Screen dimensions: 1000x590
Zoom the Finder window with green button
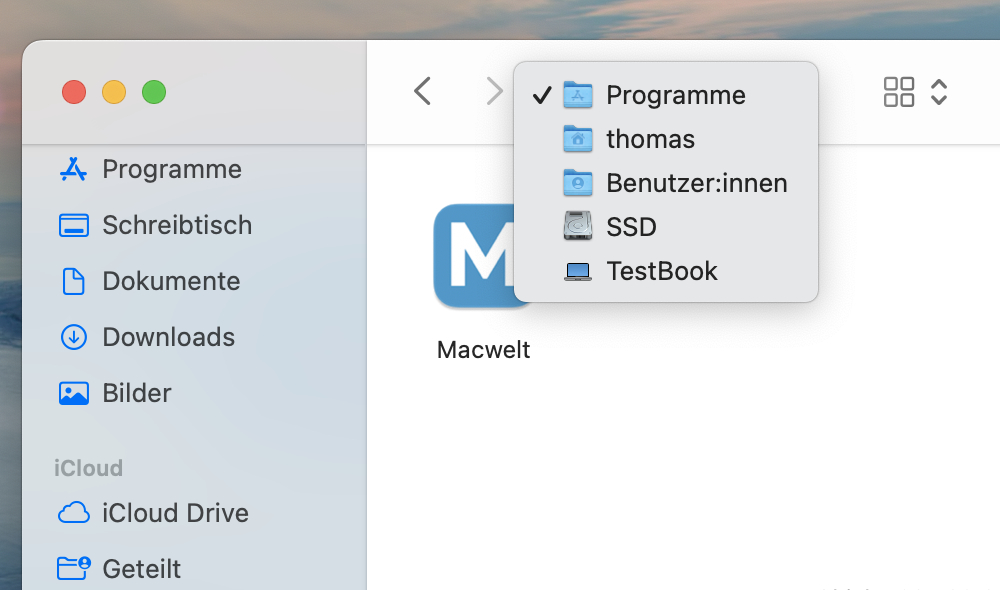[154, 92]
